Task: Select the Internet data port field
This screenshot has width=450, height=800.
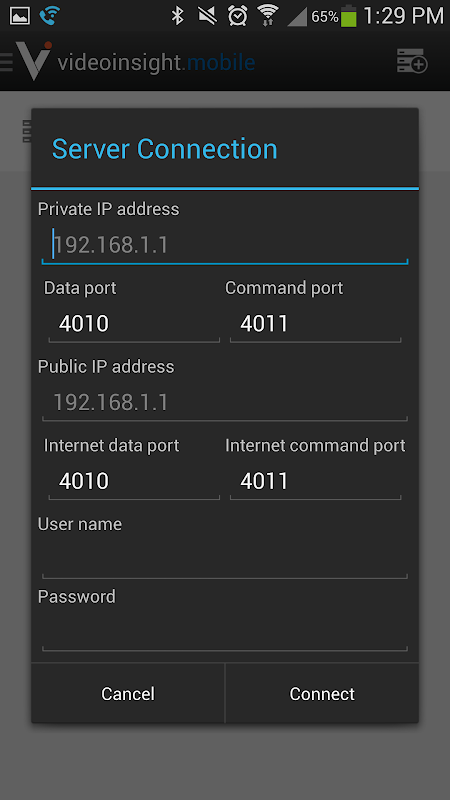Action: [x=134, y=481]
